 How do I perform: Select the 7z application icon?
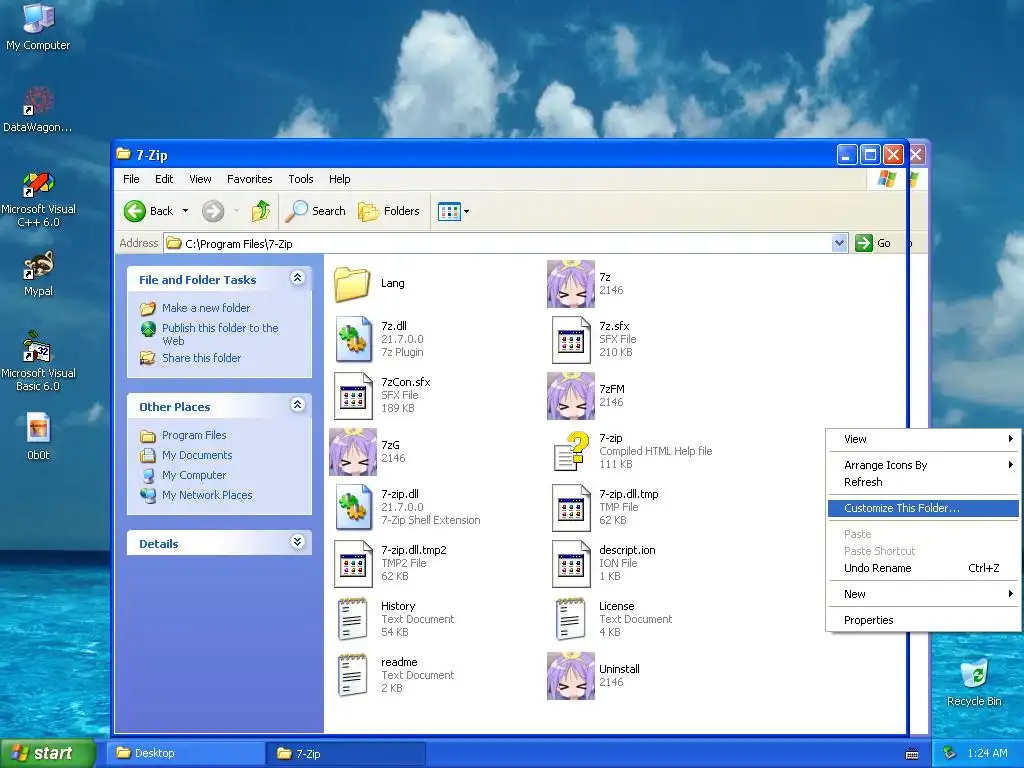tap(571, 284)
